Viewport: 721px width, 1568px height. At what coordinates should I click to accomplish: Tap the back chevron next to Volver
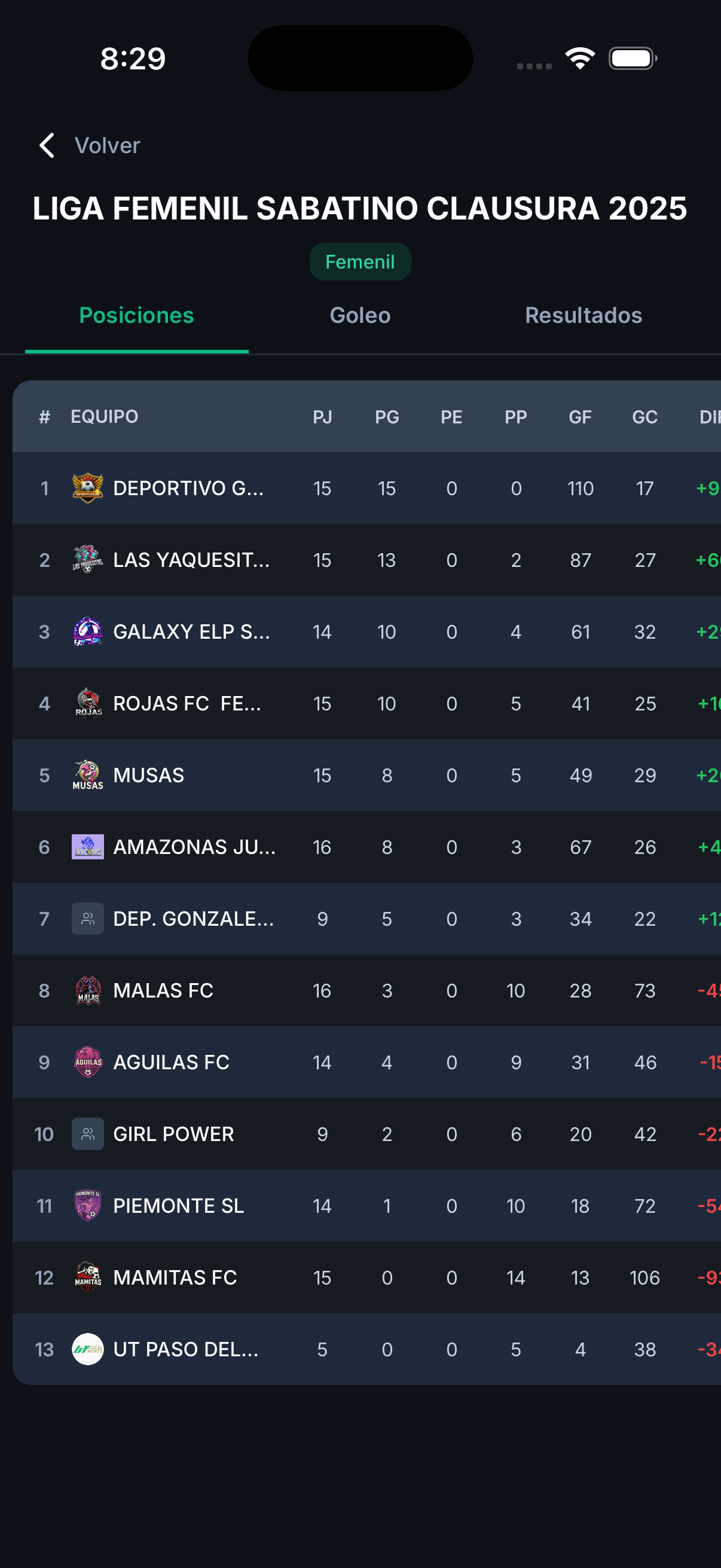pos(46,145)
